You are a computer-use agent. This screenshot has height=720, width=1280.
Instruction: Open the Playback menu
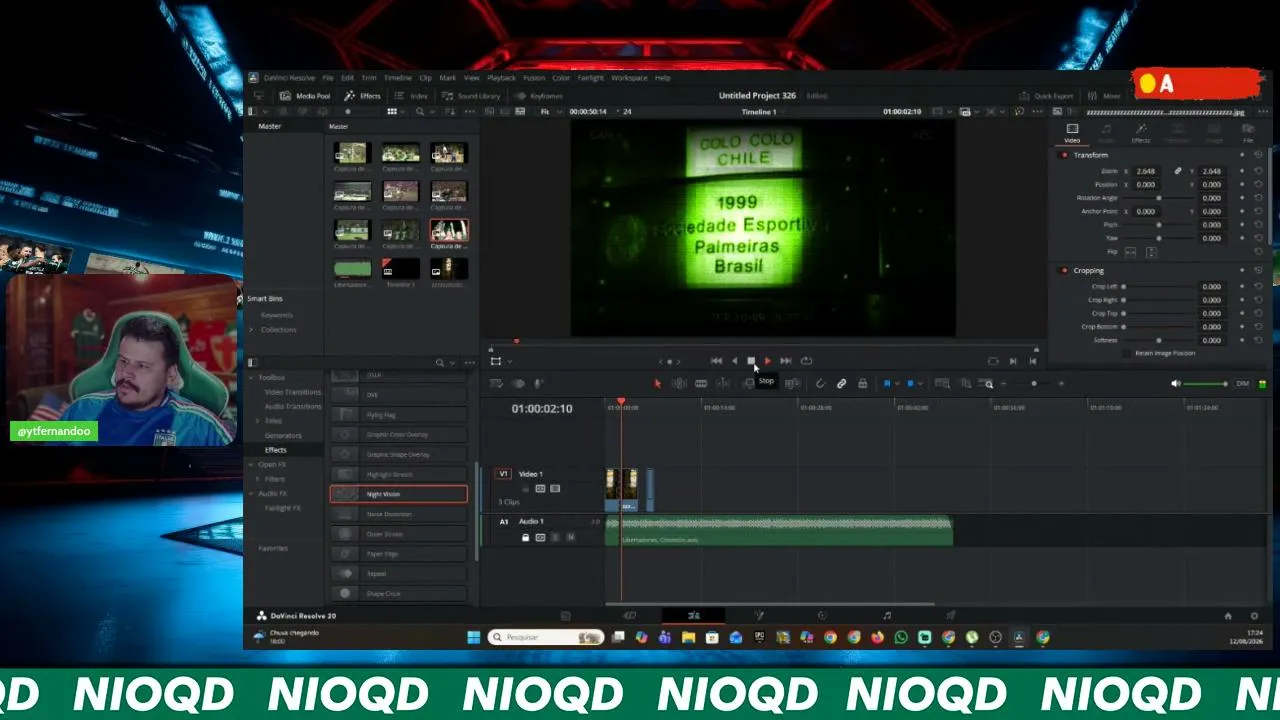pos(501,78)
